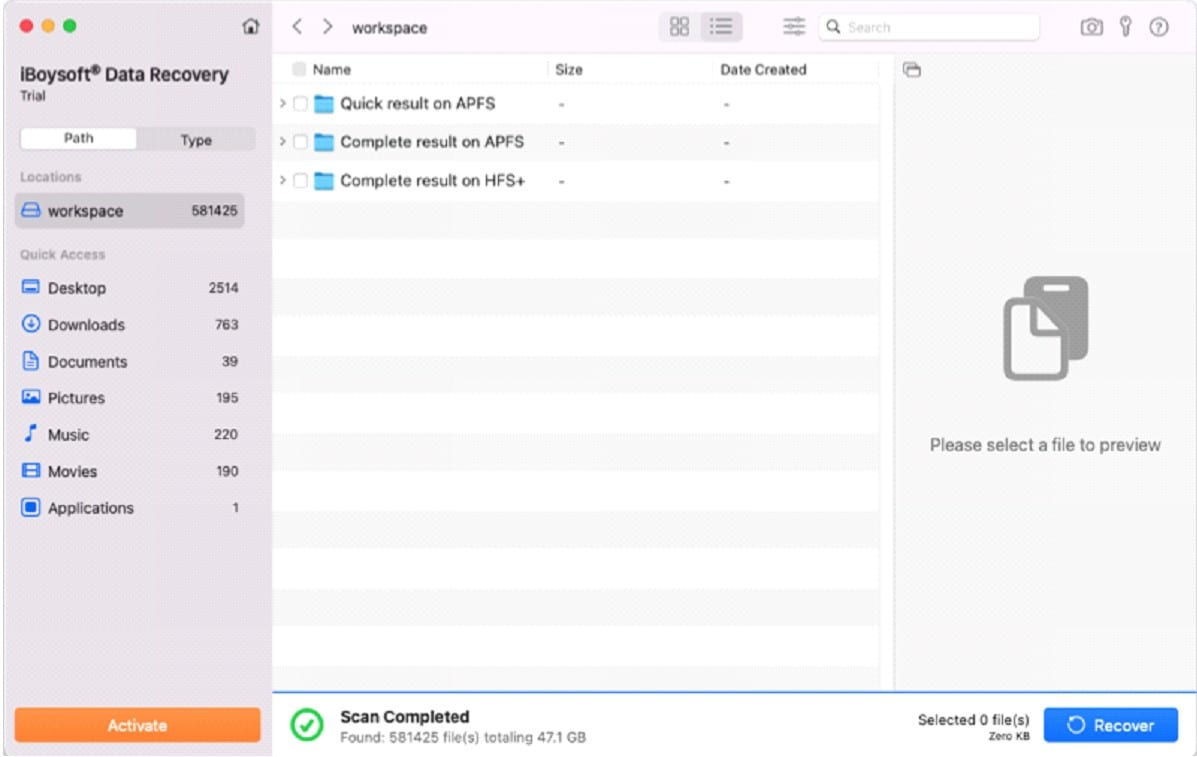1197x757 pixels.
Task: Click the camera snapshot icon
Action: tap(1091, 28)
